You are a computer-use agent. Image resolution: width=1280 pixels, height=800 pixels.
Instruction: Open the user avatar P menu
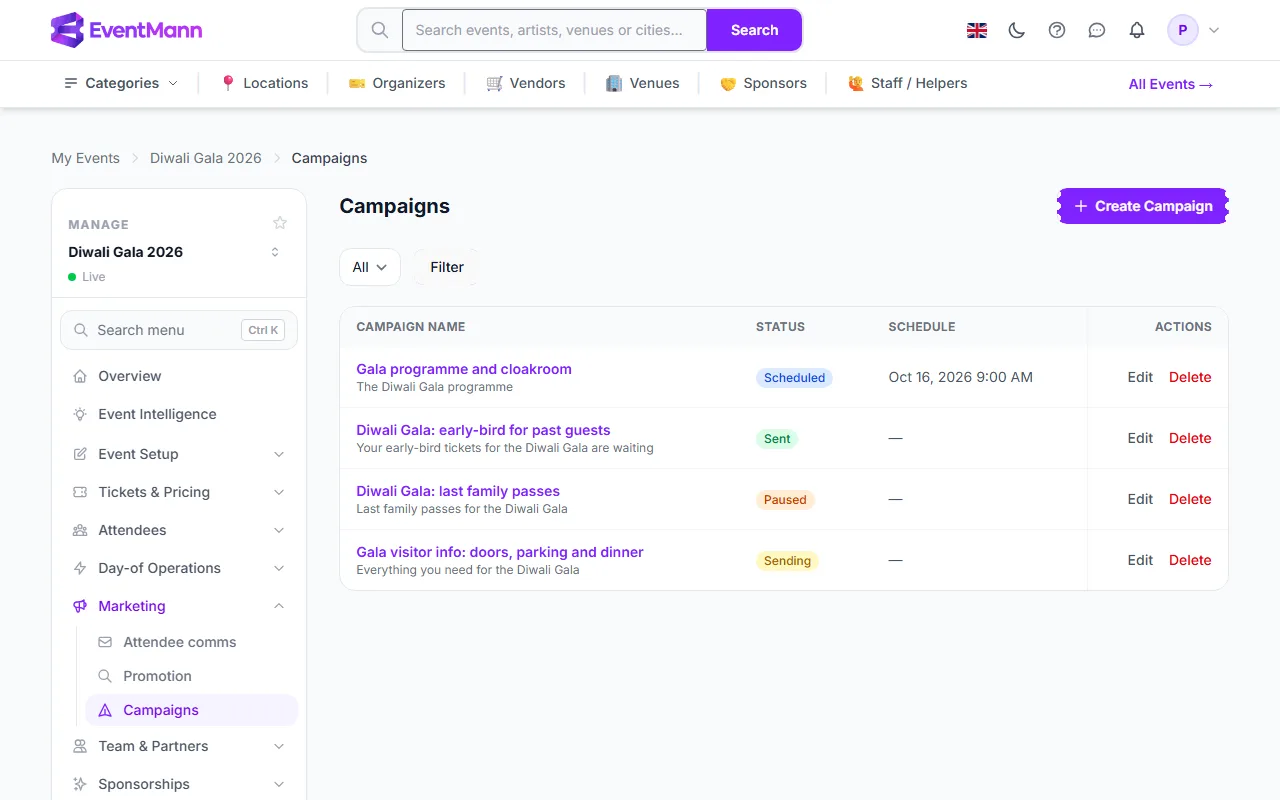(x=1183, y=30)
